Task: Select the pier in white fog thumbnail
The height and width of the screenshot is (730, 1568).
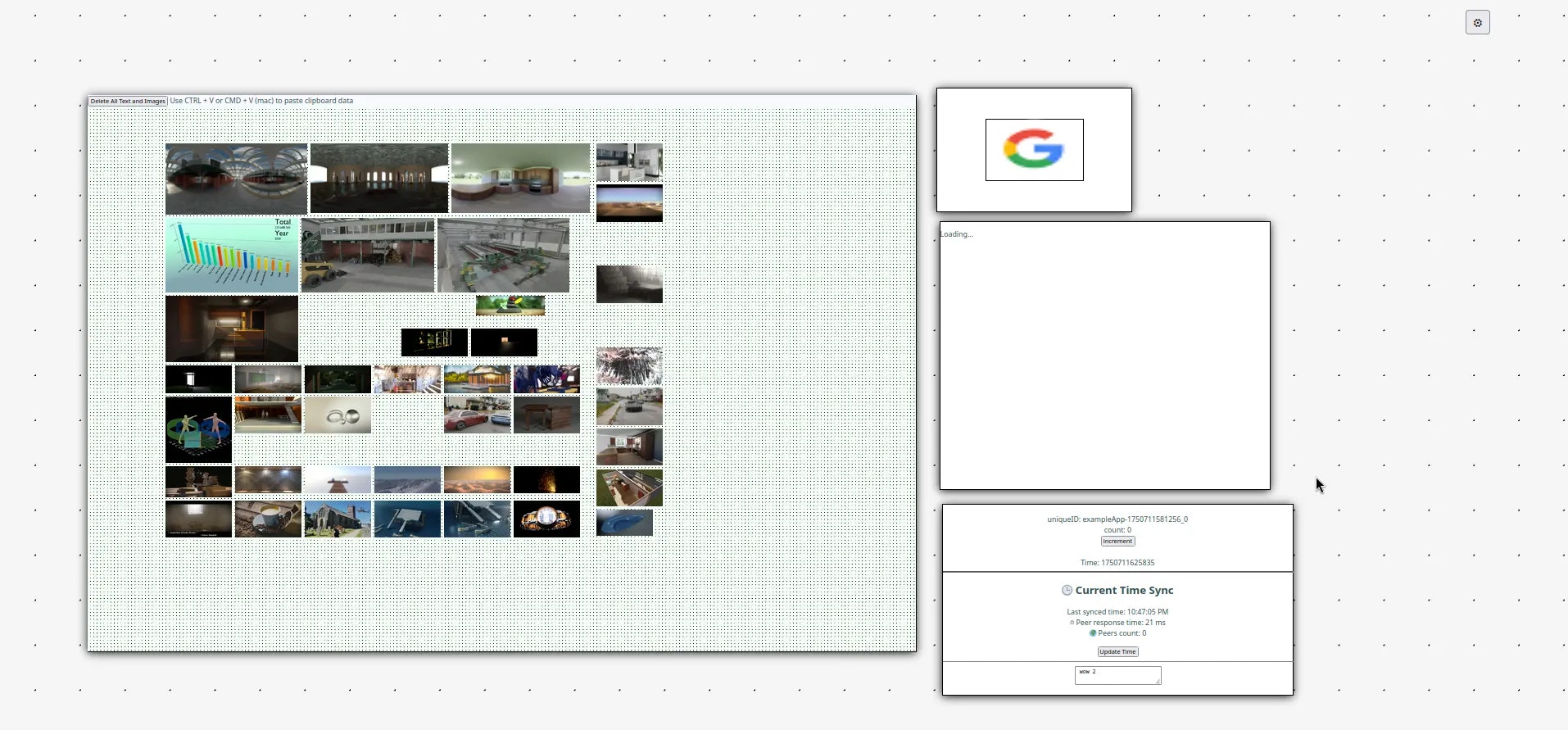Action: pyautogui.click(x=338, y=480)
